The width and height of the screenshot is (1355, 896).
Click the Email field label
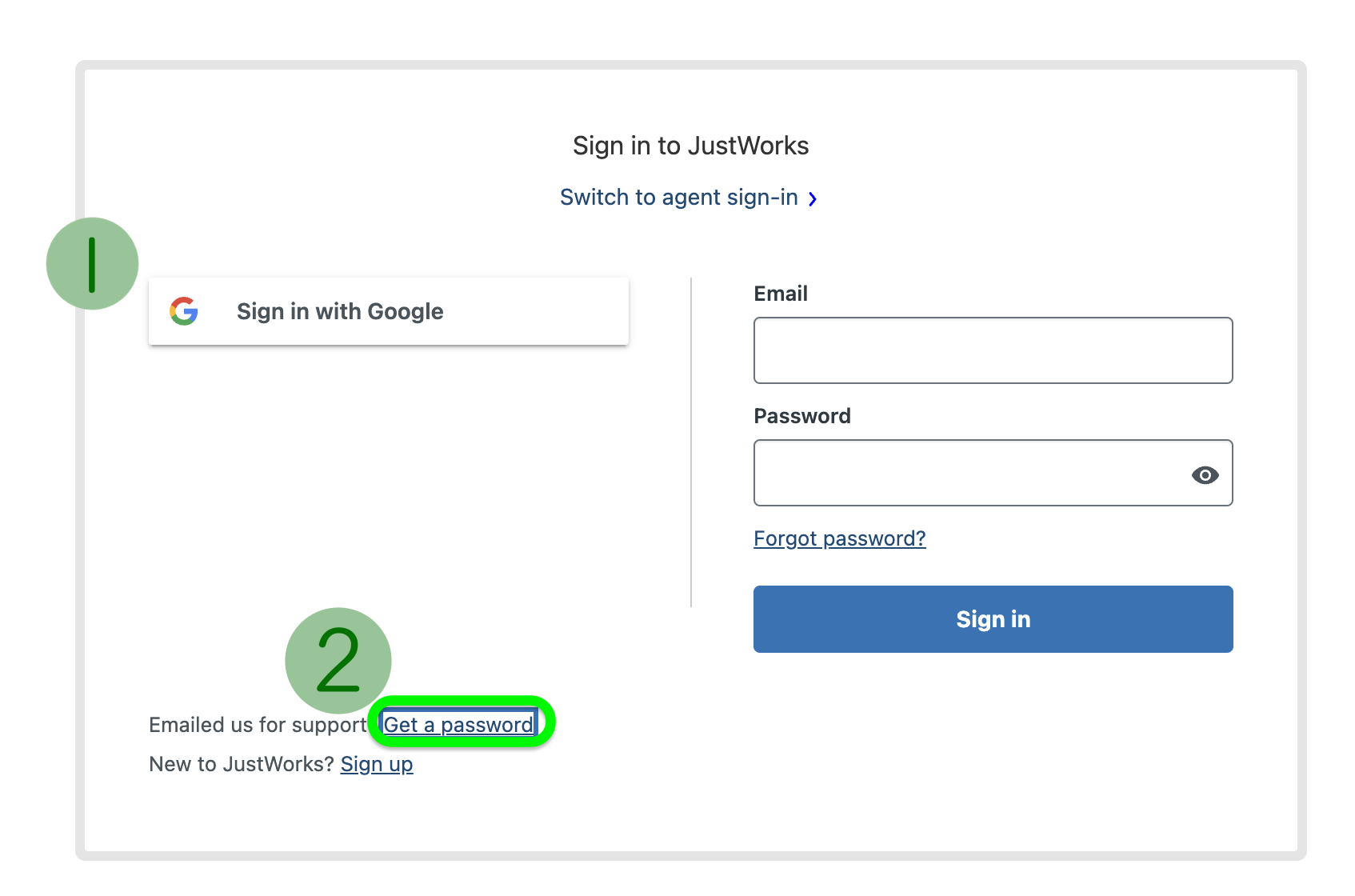781,294
